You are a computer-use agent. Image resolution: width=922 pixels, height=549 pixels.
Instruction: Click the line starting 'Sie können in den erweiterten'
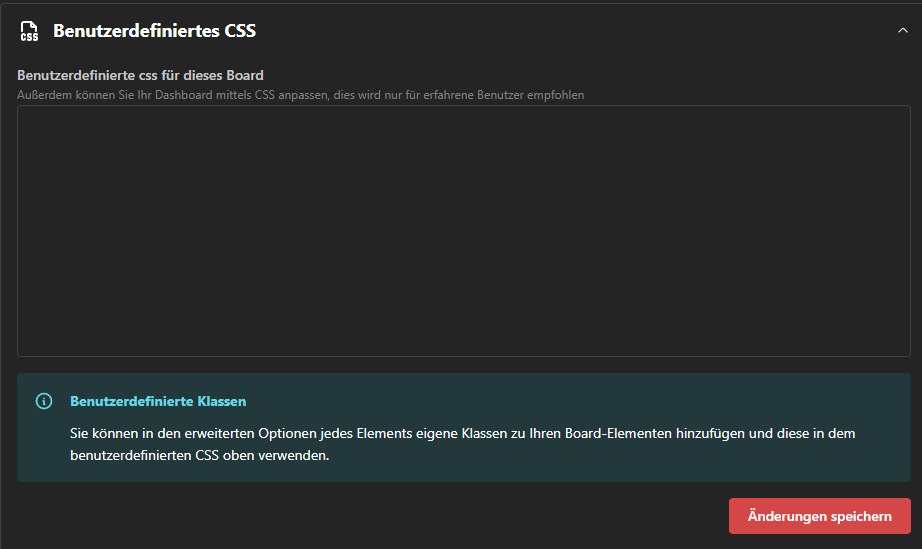click(462, 433)
